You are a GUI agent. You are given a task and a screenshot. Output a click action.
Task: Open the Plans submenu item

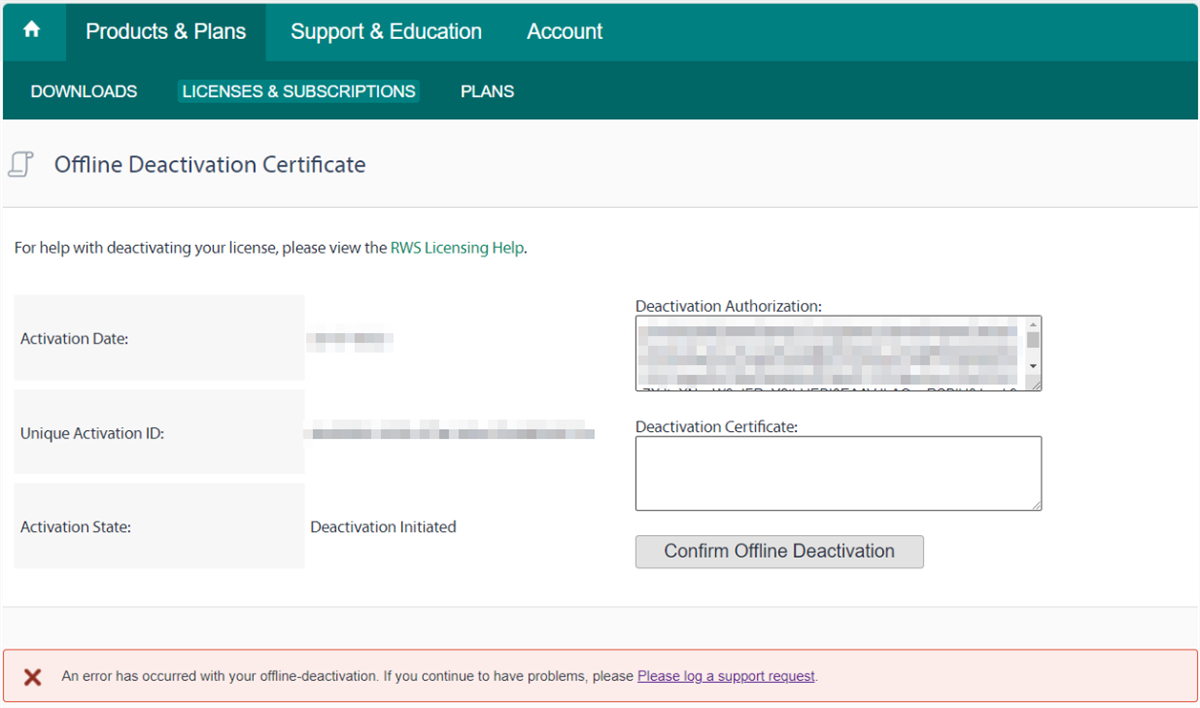pyautogui.click(x=487, y=91)
